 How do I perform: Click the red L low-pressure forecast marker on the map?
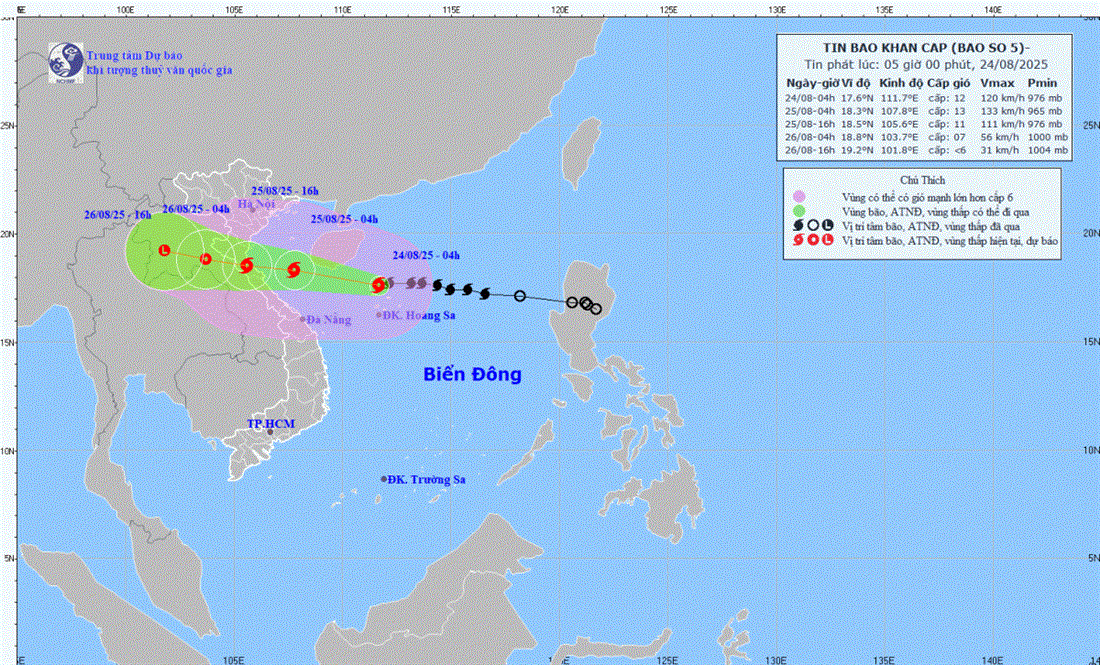[x=165, y=250]
